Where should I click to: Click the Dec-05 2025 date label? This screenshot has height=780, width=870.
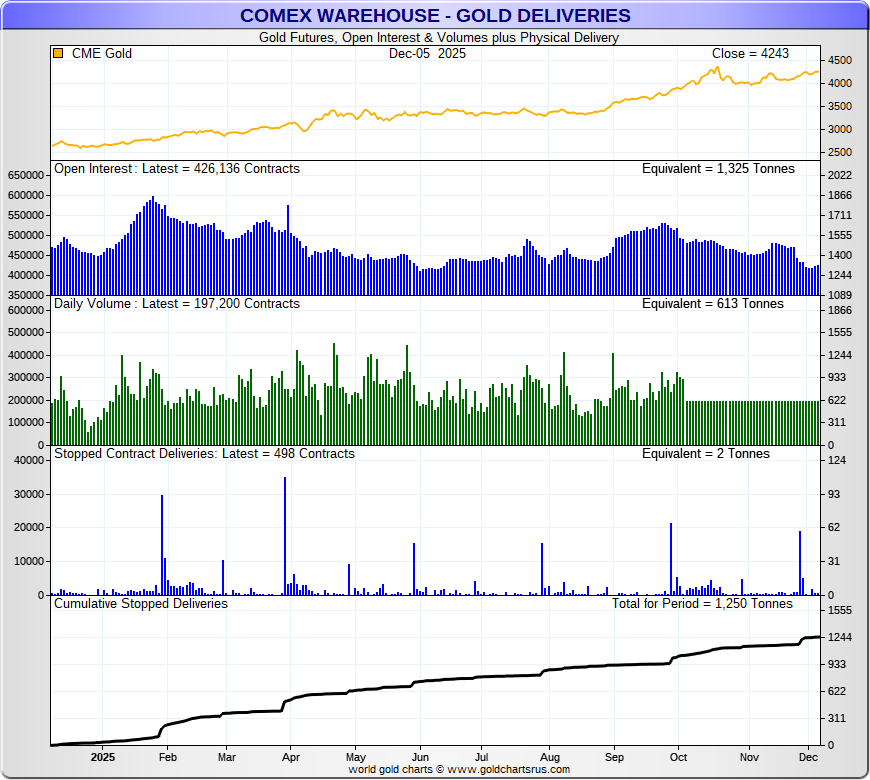pyautogui.click(x=427, y=53)
